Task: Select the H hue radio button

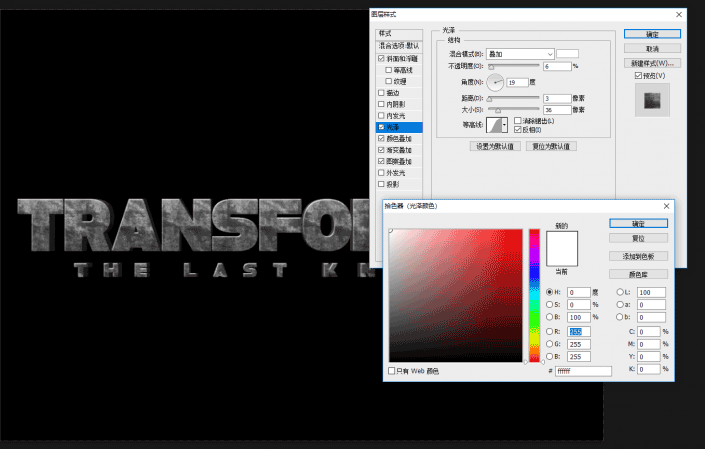Action: tap(549, 292)
